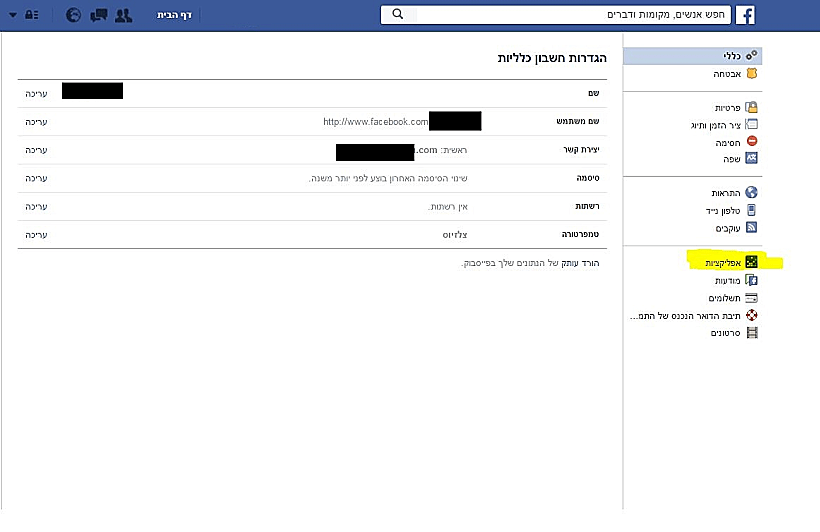Open התראות notifications settings
Viewport: 820px width, 532px height.
[x=726, y=192]
